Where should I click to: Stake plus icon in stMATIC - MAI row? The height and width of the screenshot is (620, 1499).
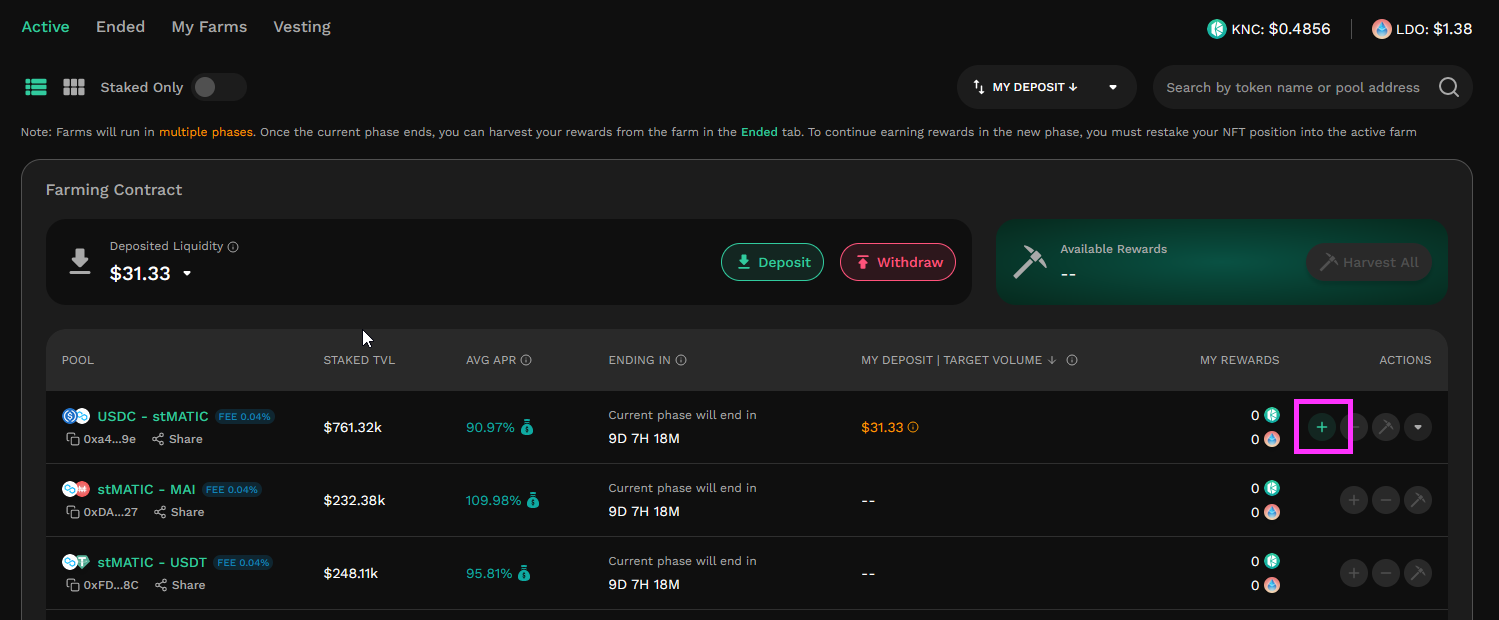click(x=1353, y=500)
